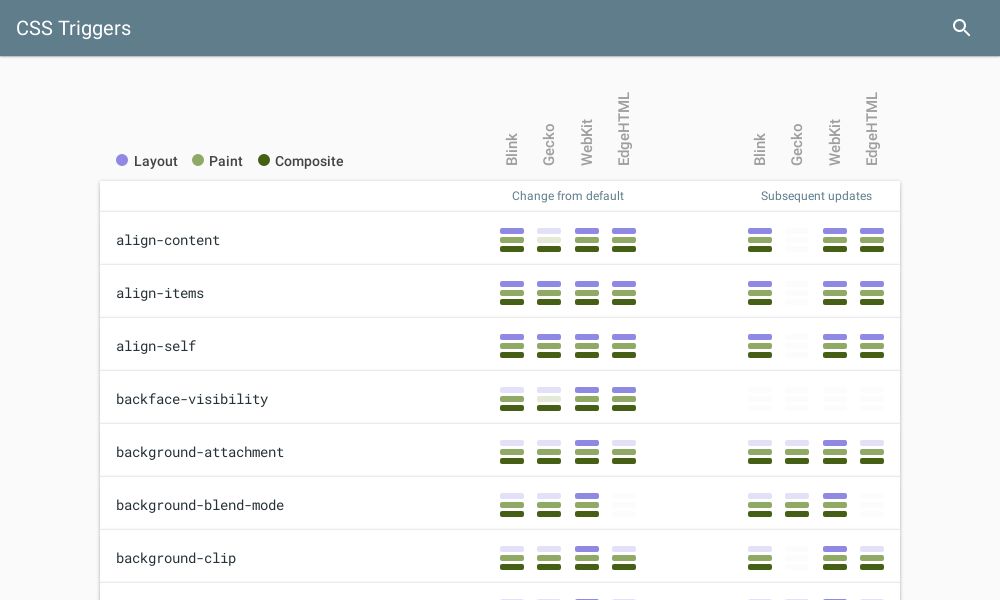Open the search icon in the header

tap(961, 28)
